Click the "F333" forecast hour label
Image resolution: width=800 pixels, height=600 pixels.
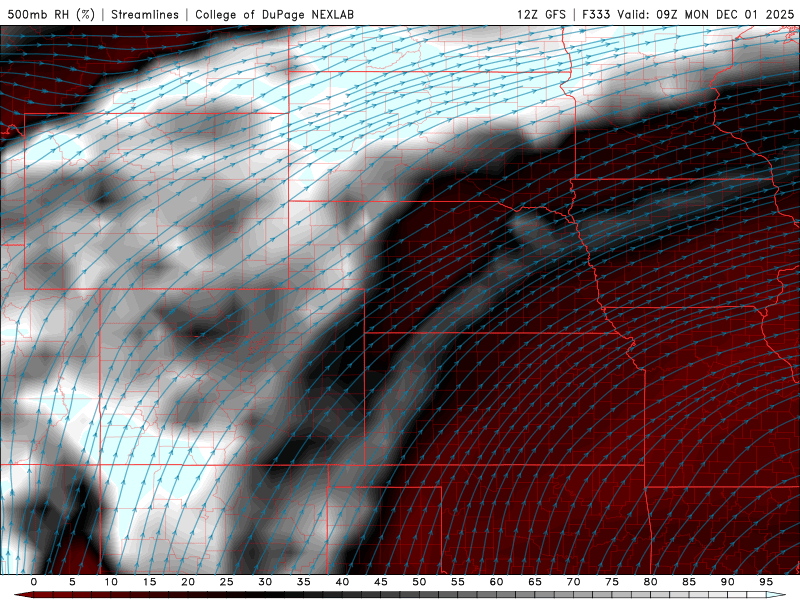pyautogui.click(x=596, y=14)
